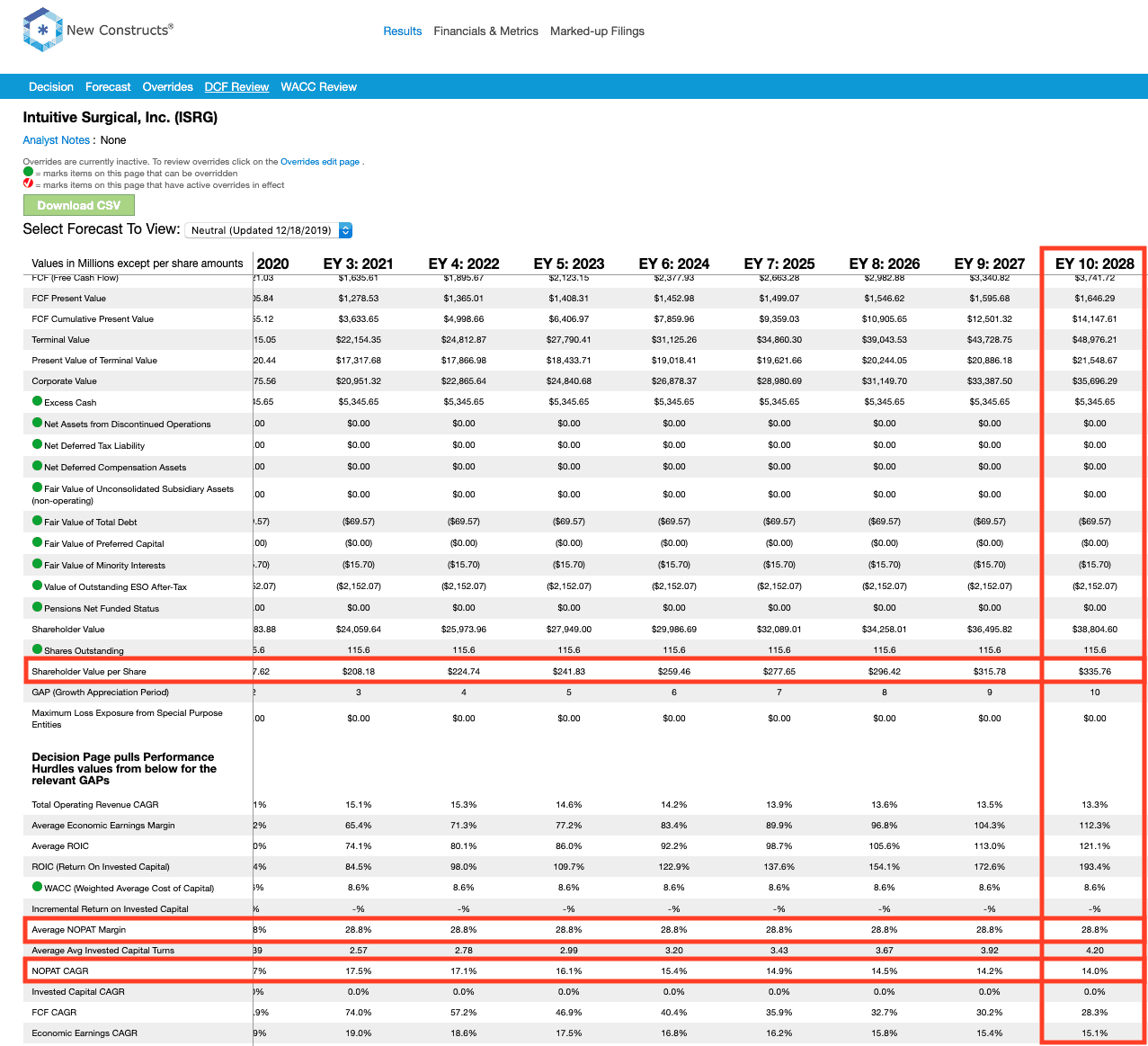The height and width of the screenshot is (1046, 1148).
Task: Click the EY 10: 2028 column header
Action: click(x=1094, y=264)
